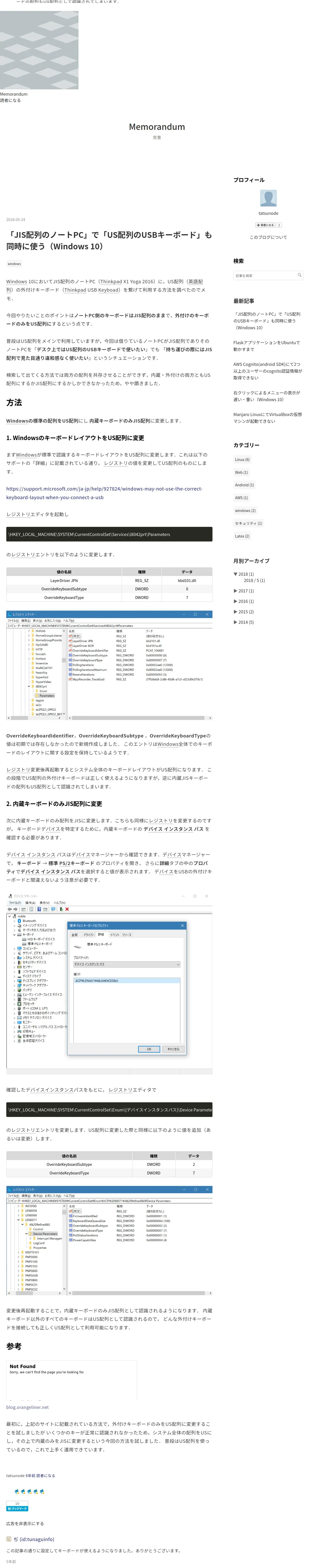Select the セキュリティ (1) category
This screenshot has height=1568, width=314.
(x=249, y=523)
